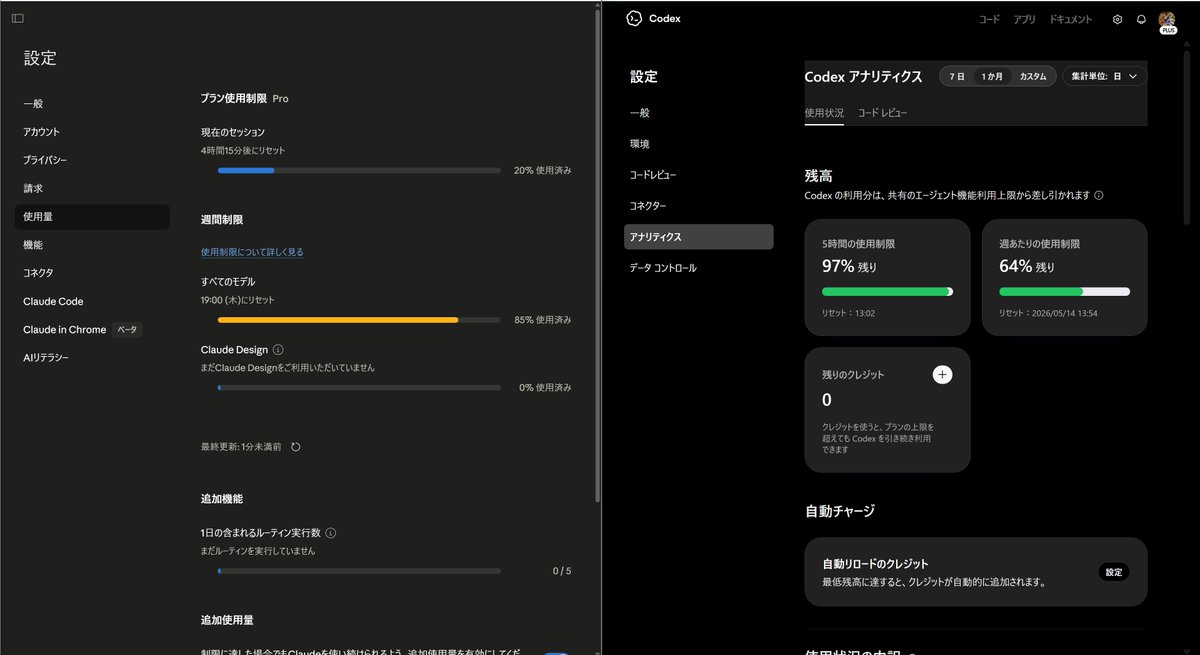Image resolution: width=1200 pixels, height=655 pixels.
Task: Open Claude in Chrome settings section
Action: 65,329
